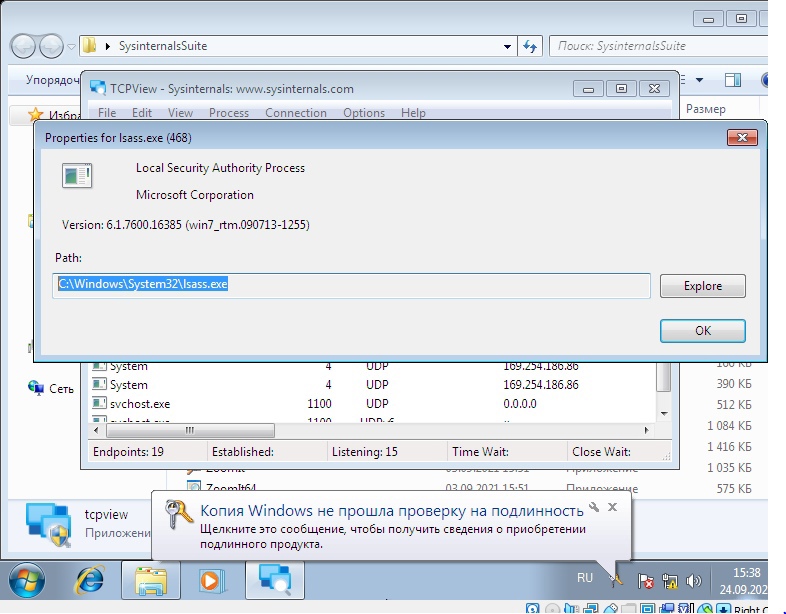The height and width of the screenshot is (614, 786).
Task: Select the last full System UDP row
Action: point(373,384)
